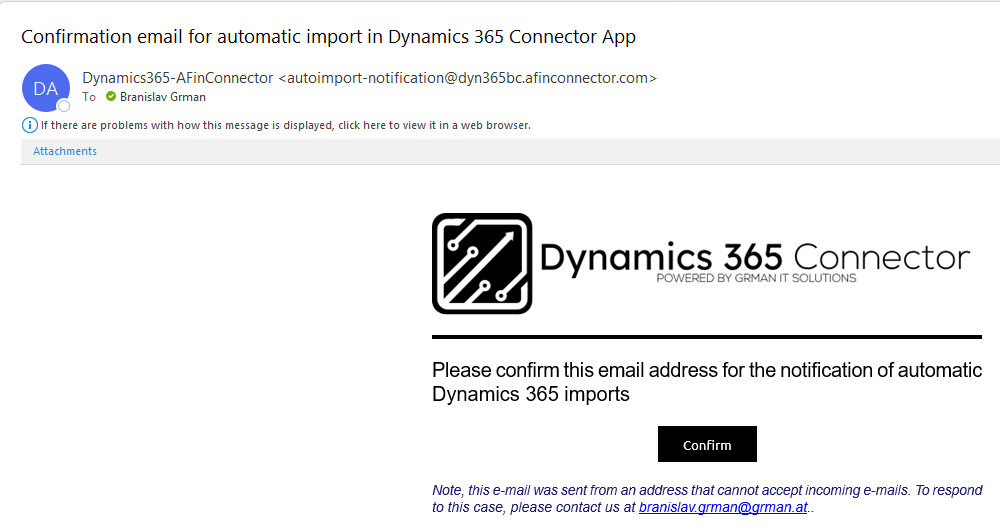Click 'Please confirm this email address' heading
This screenshot has height=530, width=1000.
point(707,381)
